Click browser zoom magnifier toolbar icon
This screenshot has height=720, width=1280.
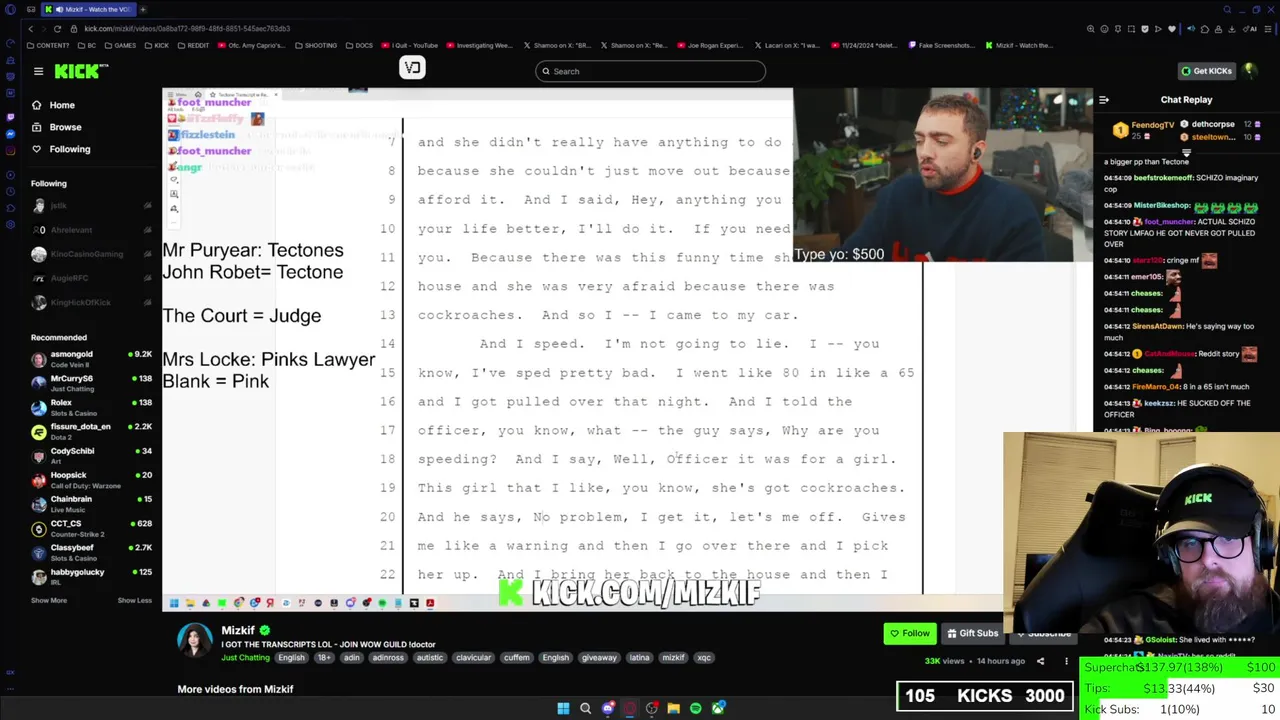click(x=1090, y=29)
